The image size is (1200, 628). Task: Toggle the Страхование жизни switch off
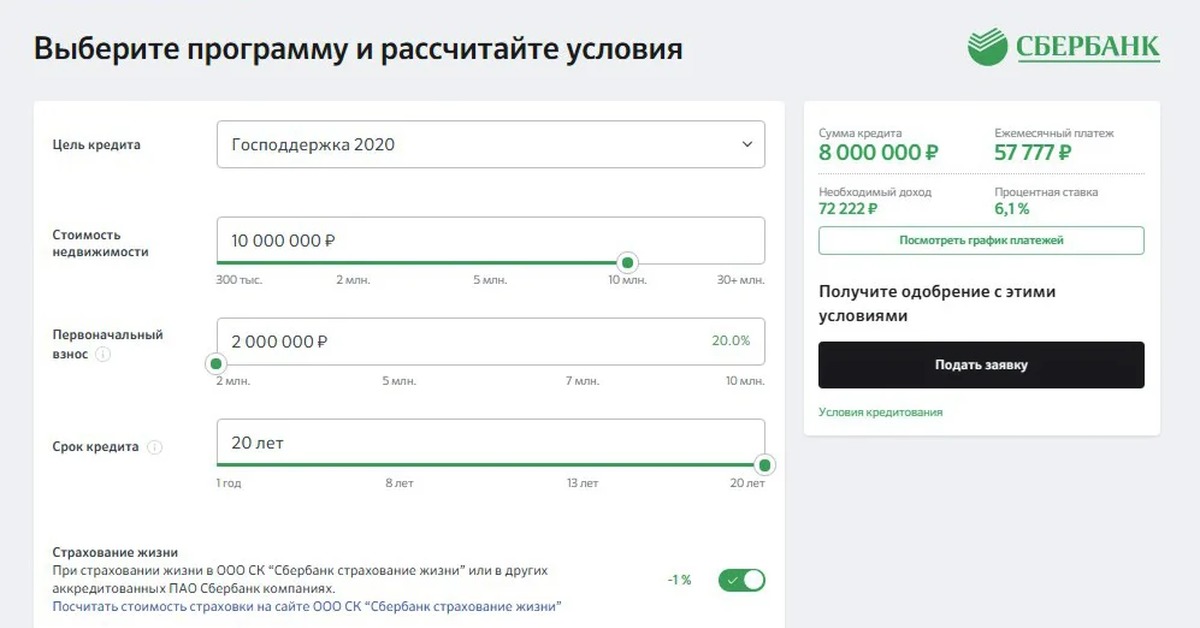click(741, 580)
